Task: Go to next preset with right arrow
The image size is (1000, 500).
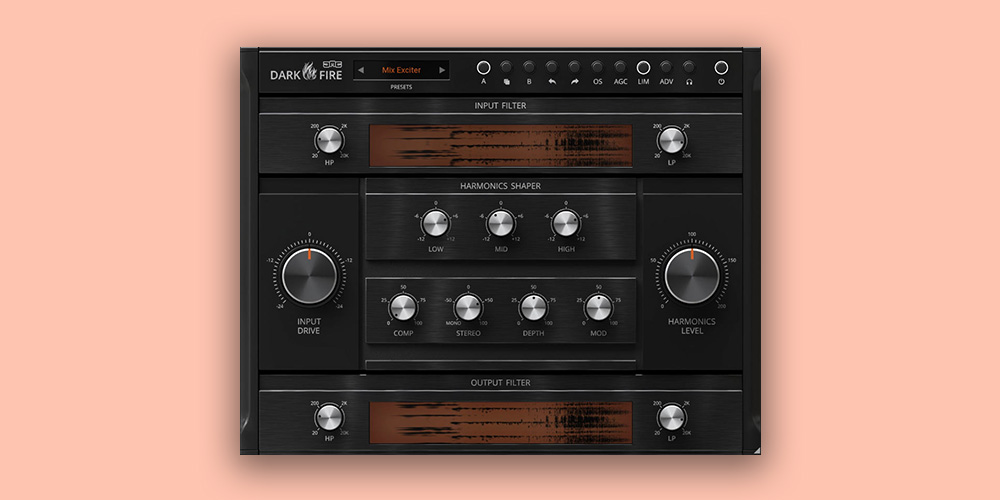Action: click(441, 70)
